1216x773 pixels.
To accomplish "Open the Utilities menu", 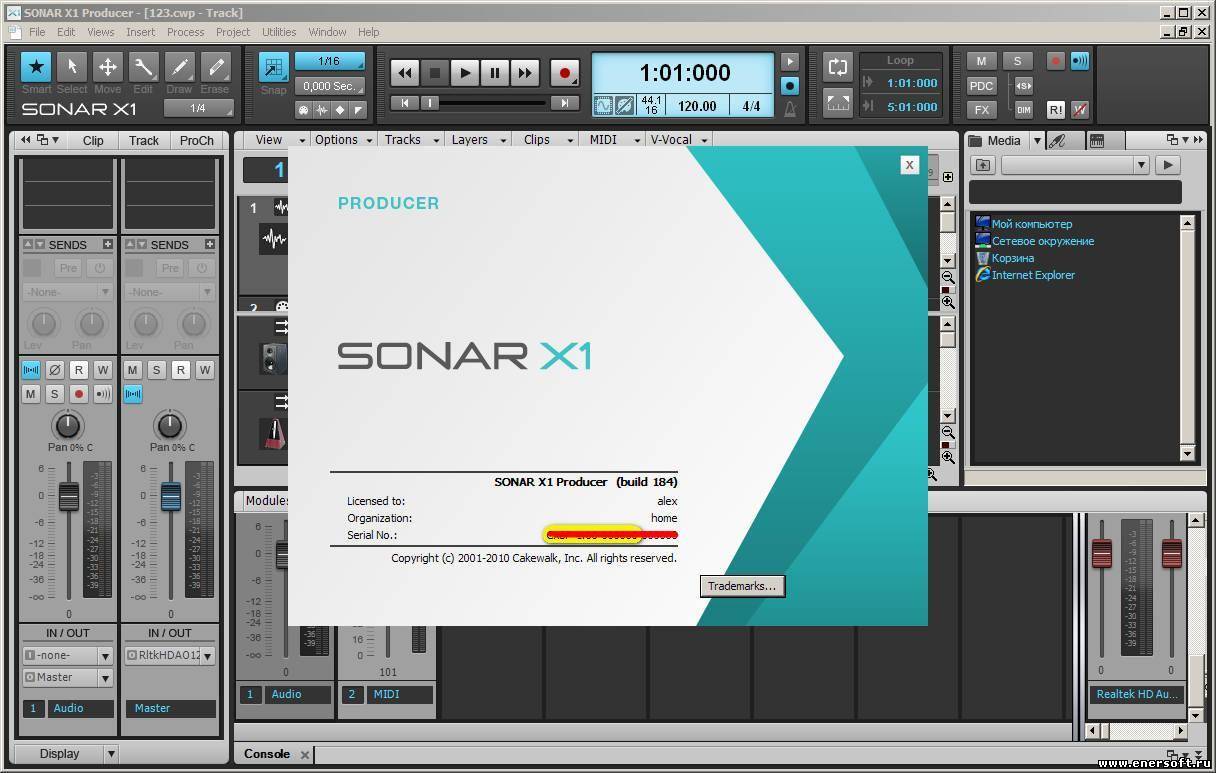I will tap(279, 32).
